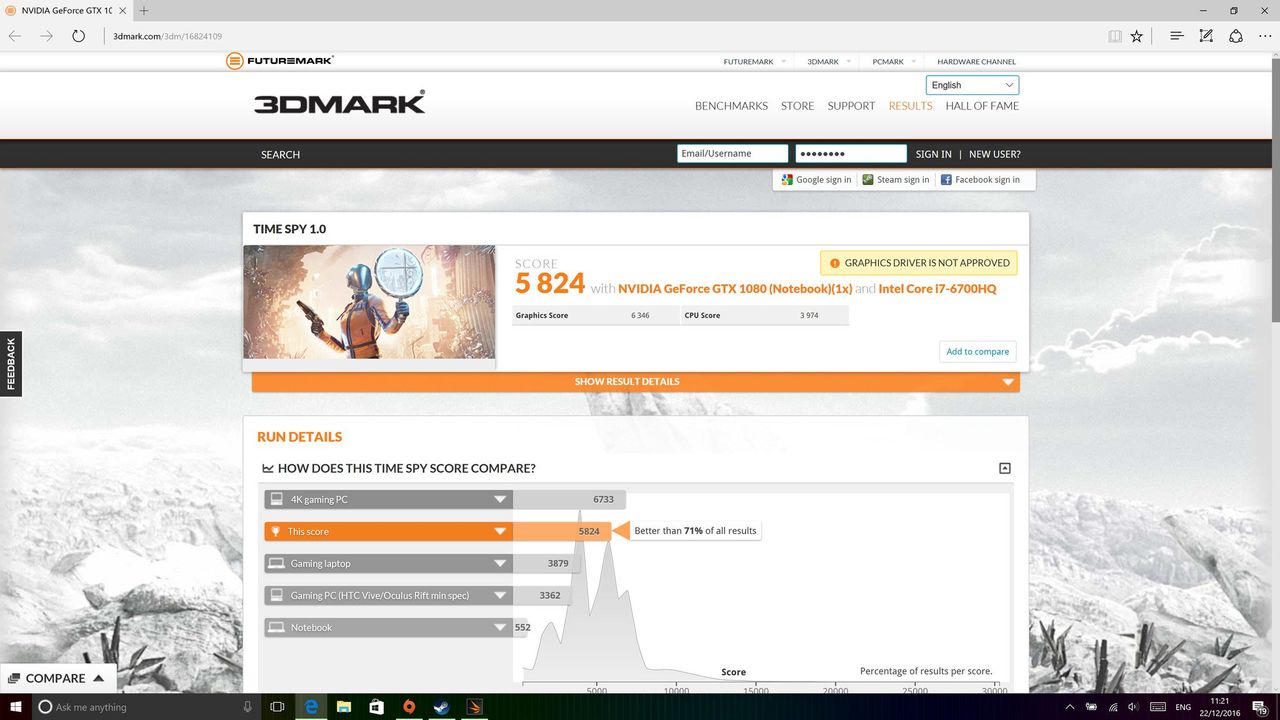This screenshot has height=720, width=1280.
Task: Open the Wi-Fi network tray icon
Action: [x=1113, y=707]
